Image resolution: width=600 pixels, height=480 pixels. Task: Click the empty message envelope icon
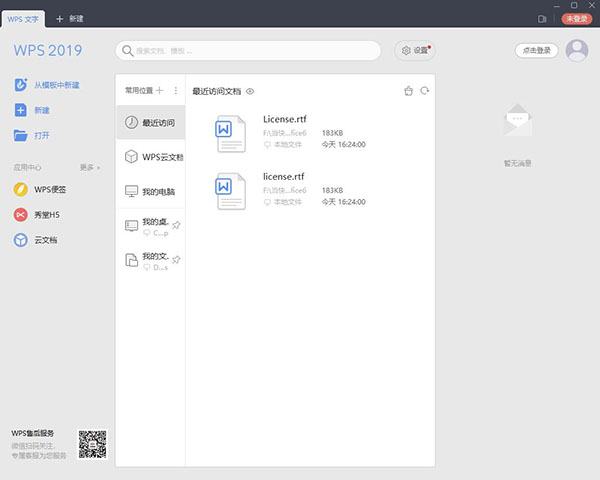coord(517,120)
